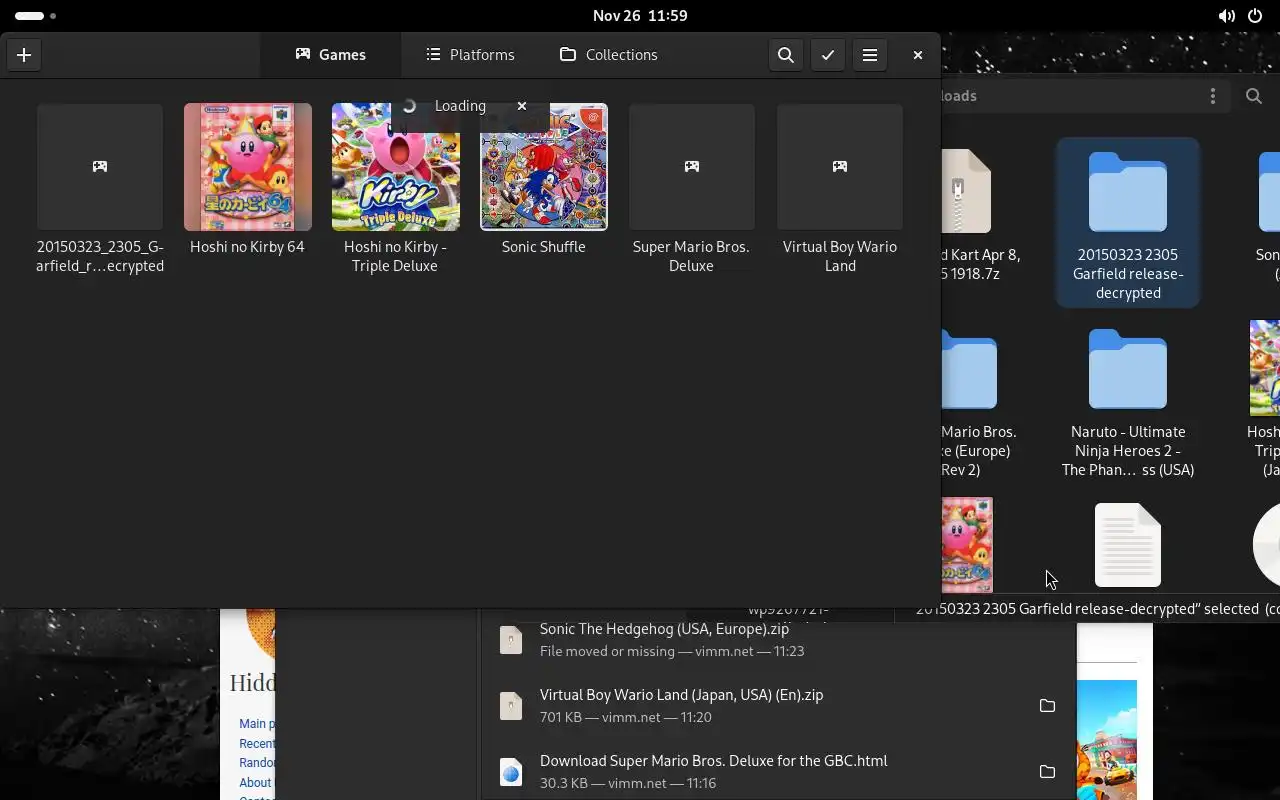This screenshot has width=1280, height=800.
Task: Open 'Recent' link on webpage sidebar
Action: 256,744
